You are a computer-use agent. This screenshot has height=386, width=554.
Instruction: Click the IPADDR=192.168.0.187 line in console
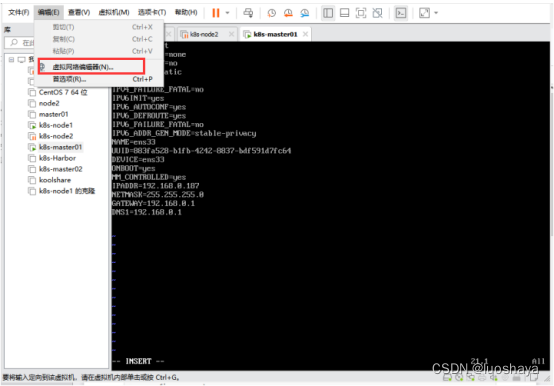155,186
